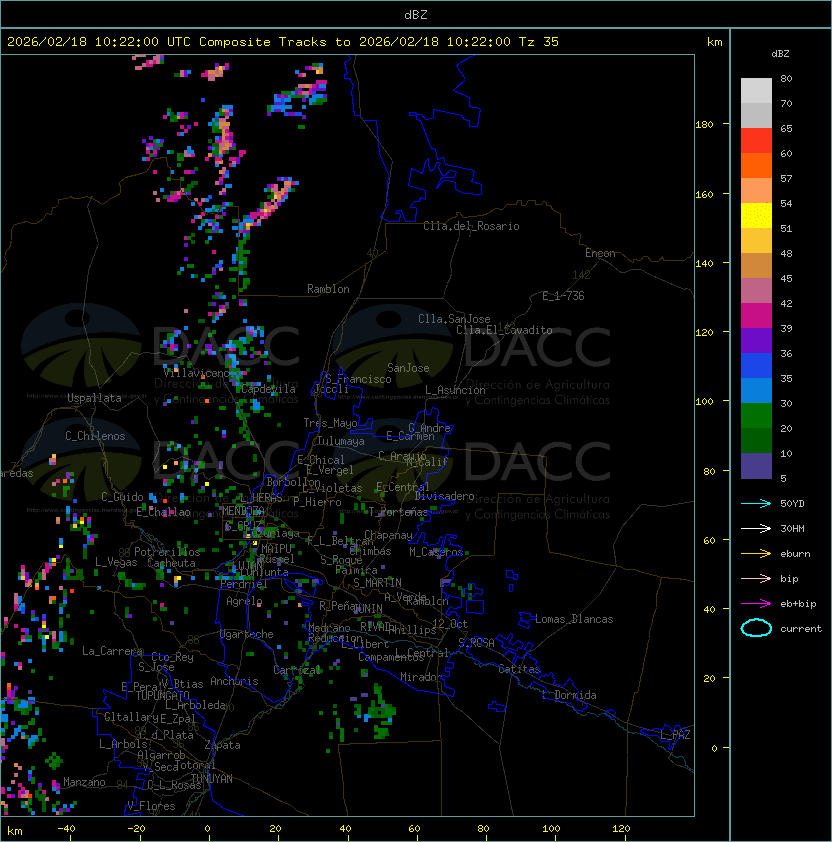Click the 'Uspallata' map label
Image resolution: width=832 pixels, height=842 pixels.
pyautogui.click(x=94, y=398)
